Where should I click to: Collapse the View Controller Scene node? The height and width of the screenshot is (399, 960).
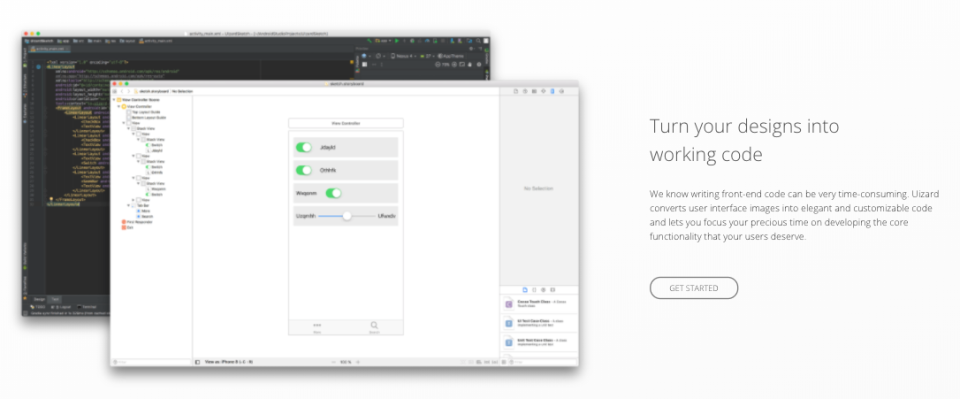pyautogui.click(x=114, y=100)
